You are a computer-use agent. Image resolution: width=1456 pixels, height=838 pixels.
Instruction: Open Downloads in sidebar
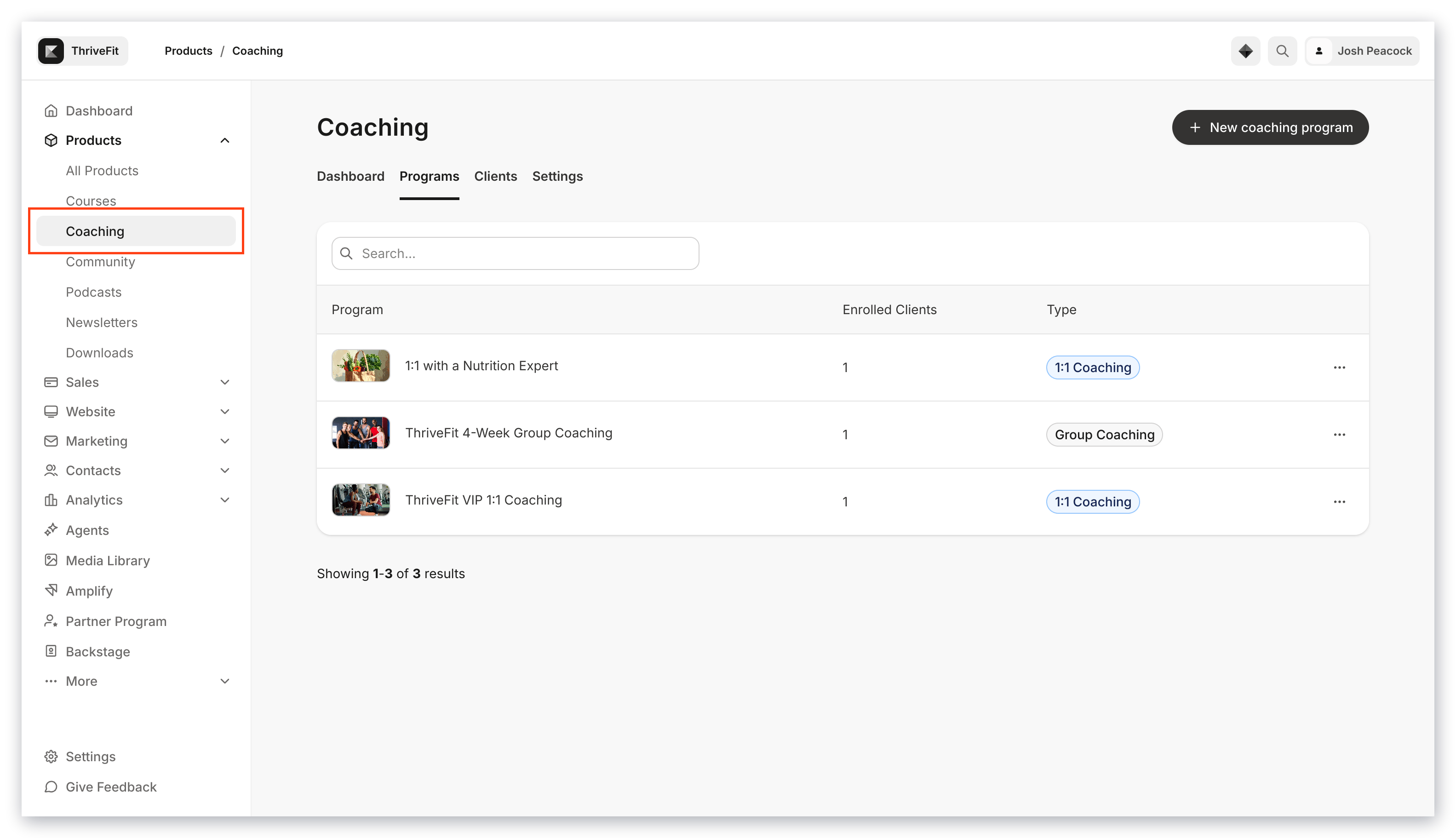pos(99,352)
